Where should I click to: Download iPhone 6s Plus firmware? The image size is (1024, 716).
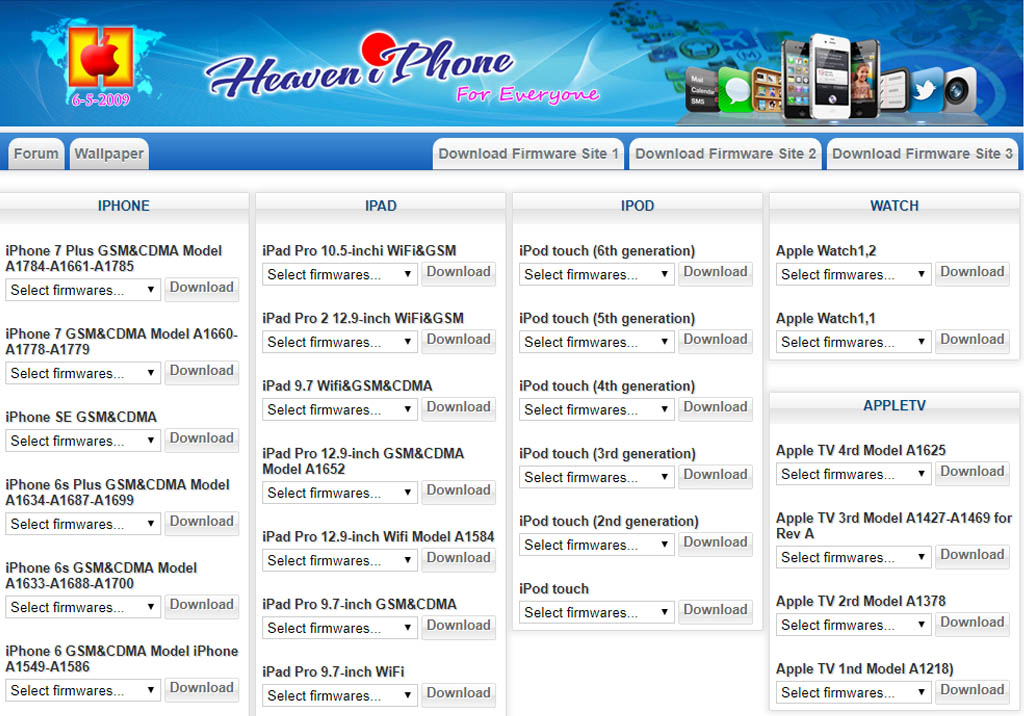click(201, 522)
